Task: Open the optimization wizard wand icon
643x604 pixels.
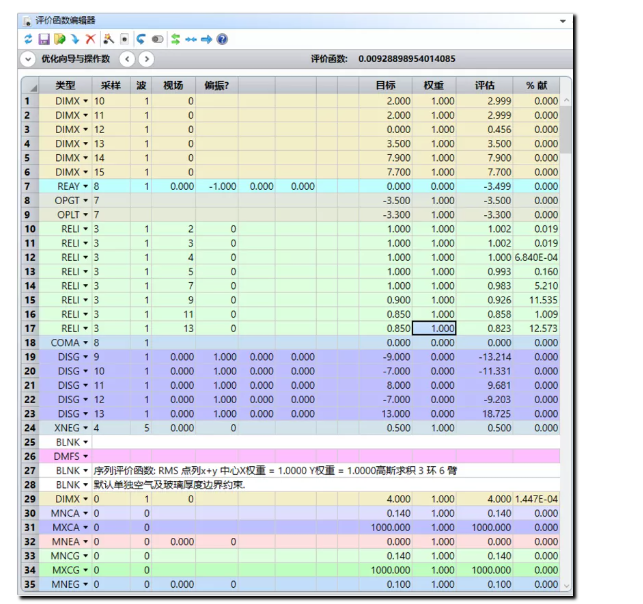Action: [x=108, y=39]
